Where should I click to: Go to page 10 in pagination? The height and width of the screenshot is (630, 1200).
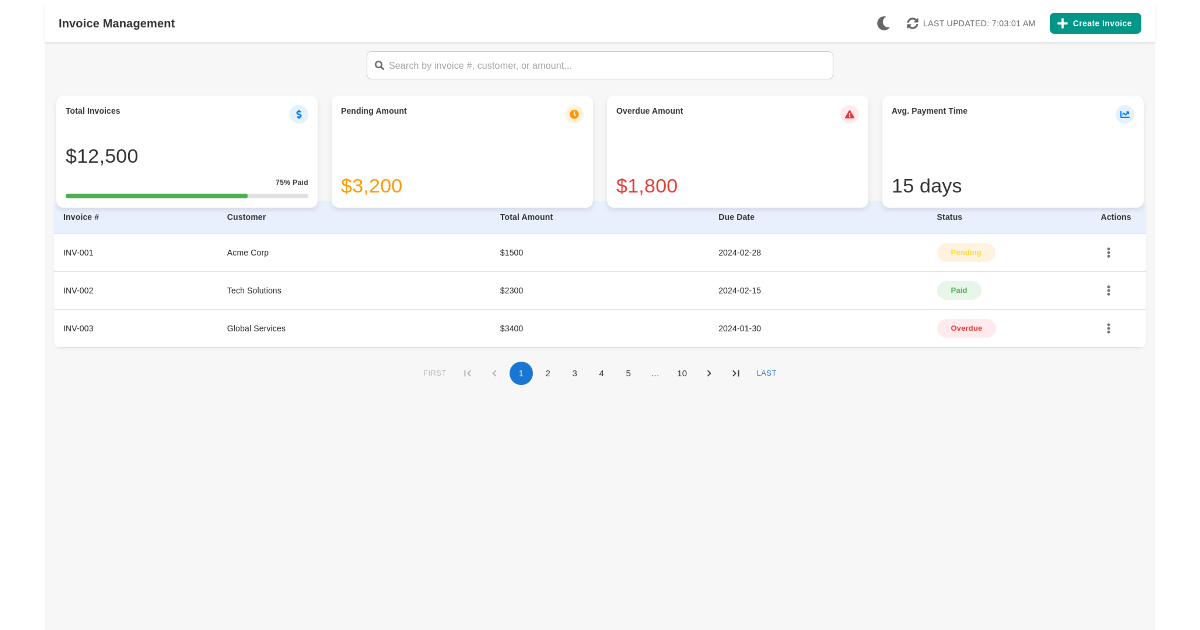(x=682, y=373)
